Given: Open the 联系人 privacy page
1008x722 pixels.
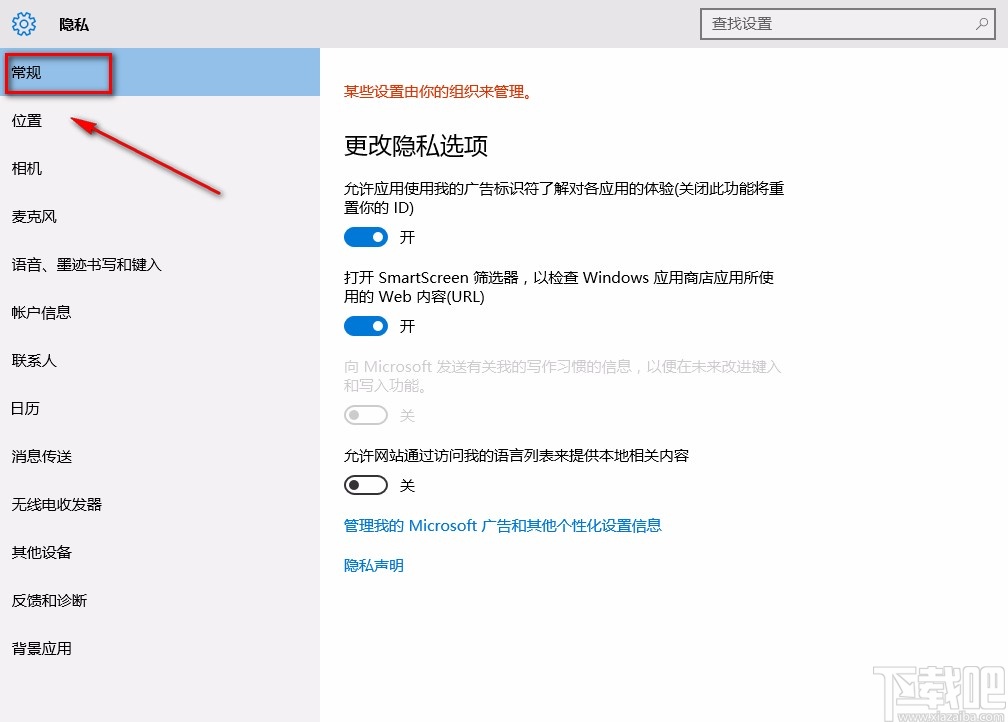Looking at the screenshot, I should [33, 360].
